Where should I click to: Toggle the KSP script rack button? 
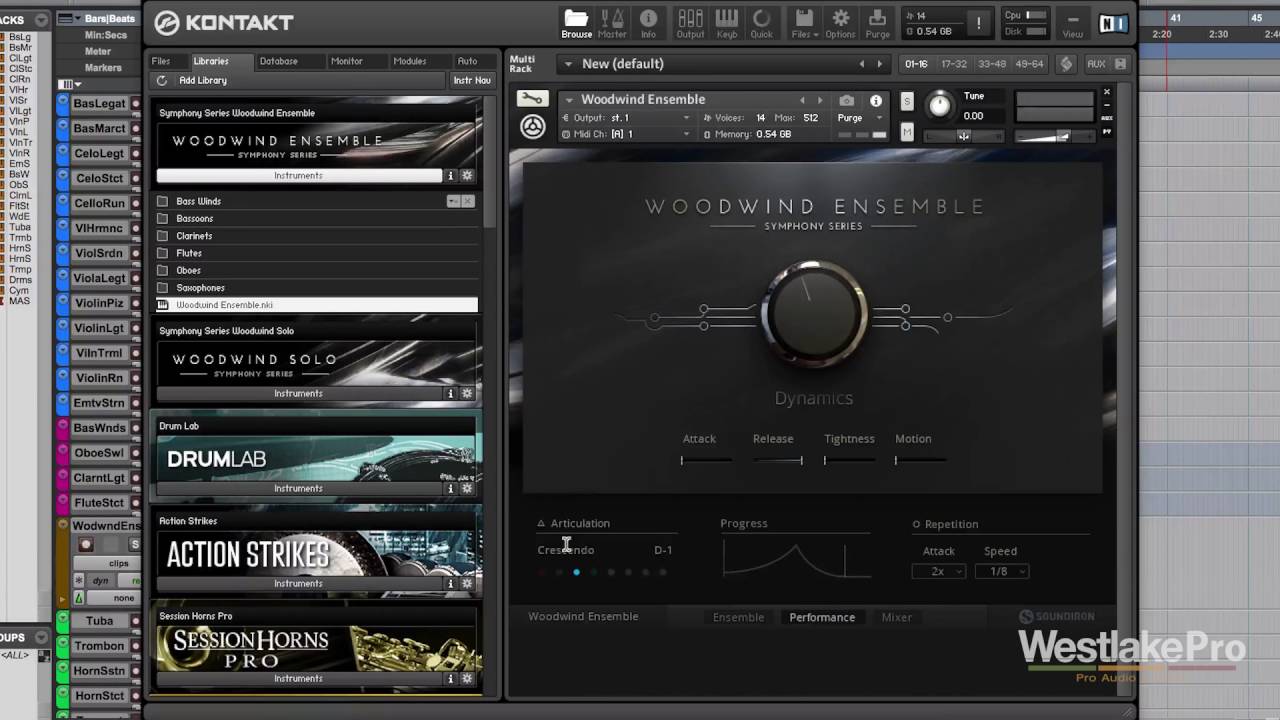click(1066, 63)
